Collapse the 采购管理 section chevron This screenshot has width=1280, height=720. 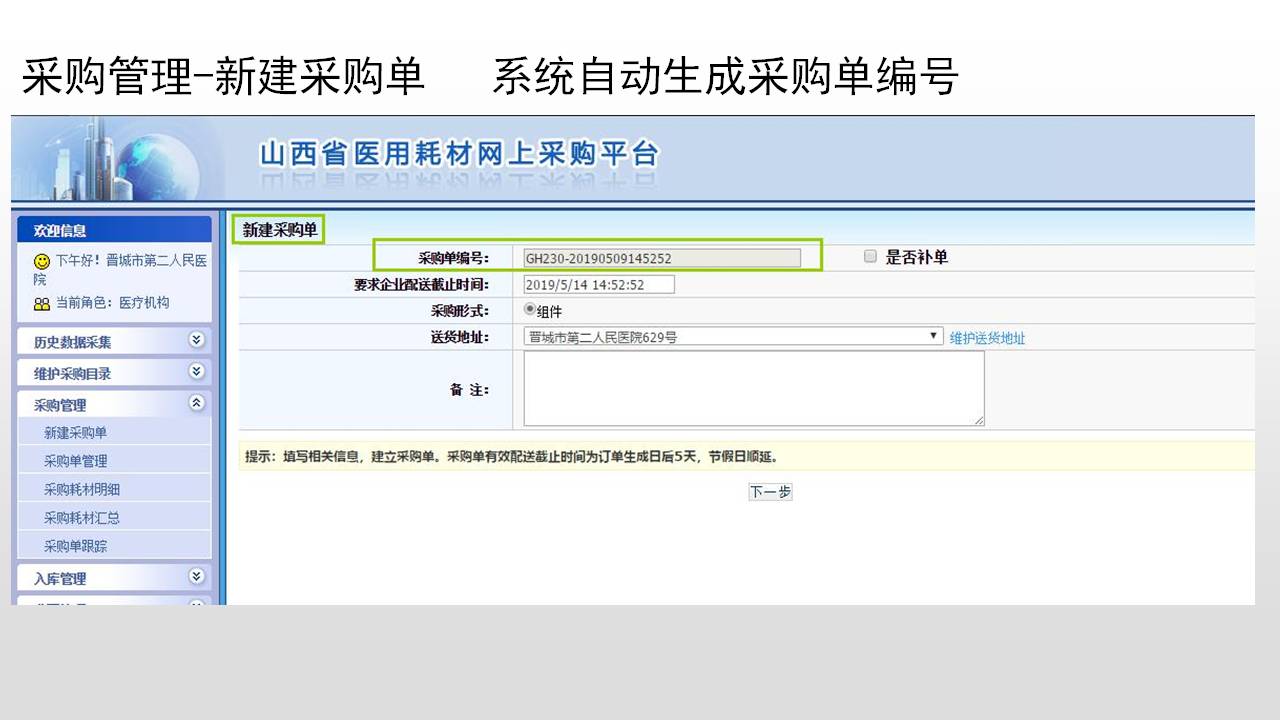196,403
